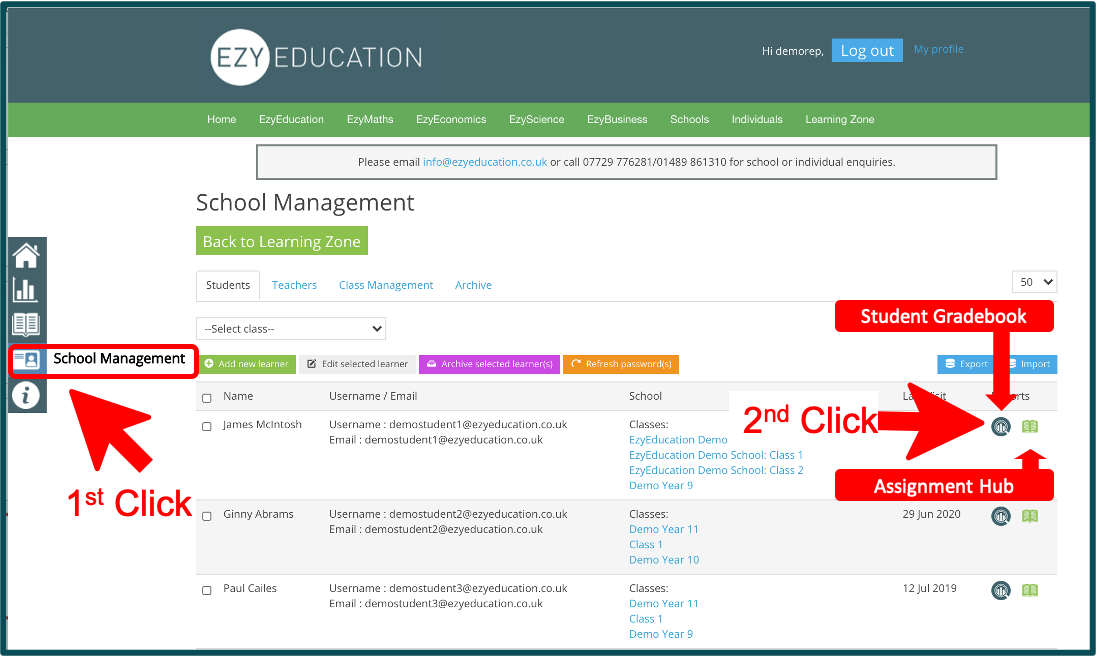Viewport: 1096px width, 656px height.
Task: Open the Archive tab
Action: 473,285
